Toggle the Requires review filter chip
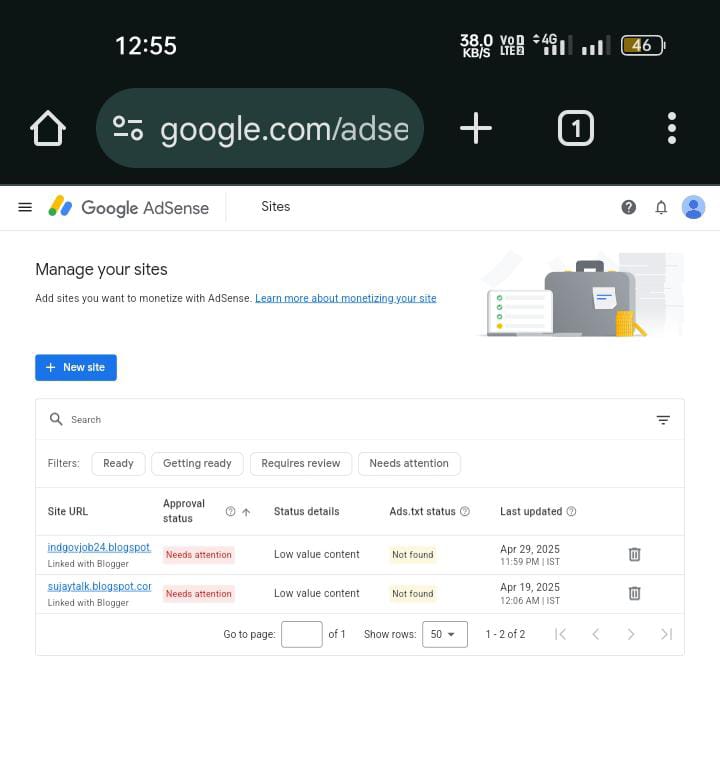This screenshot has width=720, height=761. (301, 463)
